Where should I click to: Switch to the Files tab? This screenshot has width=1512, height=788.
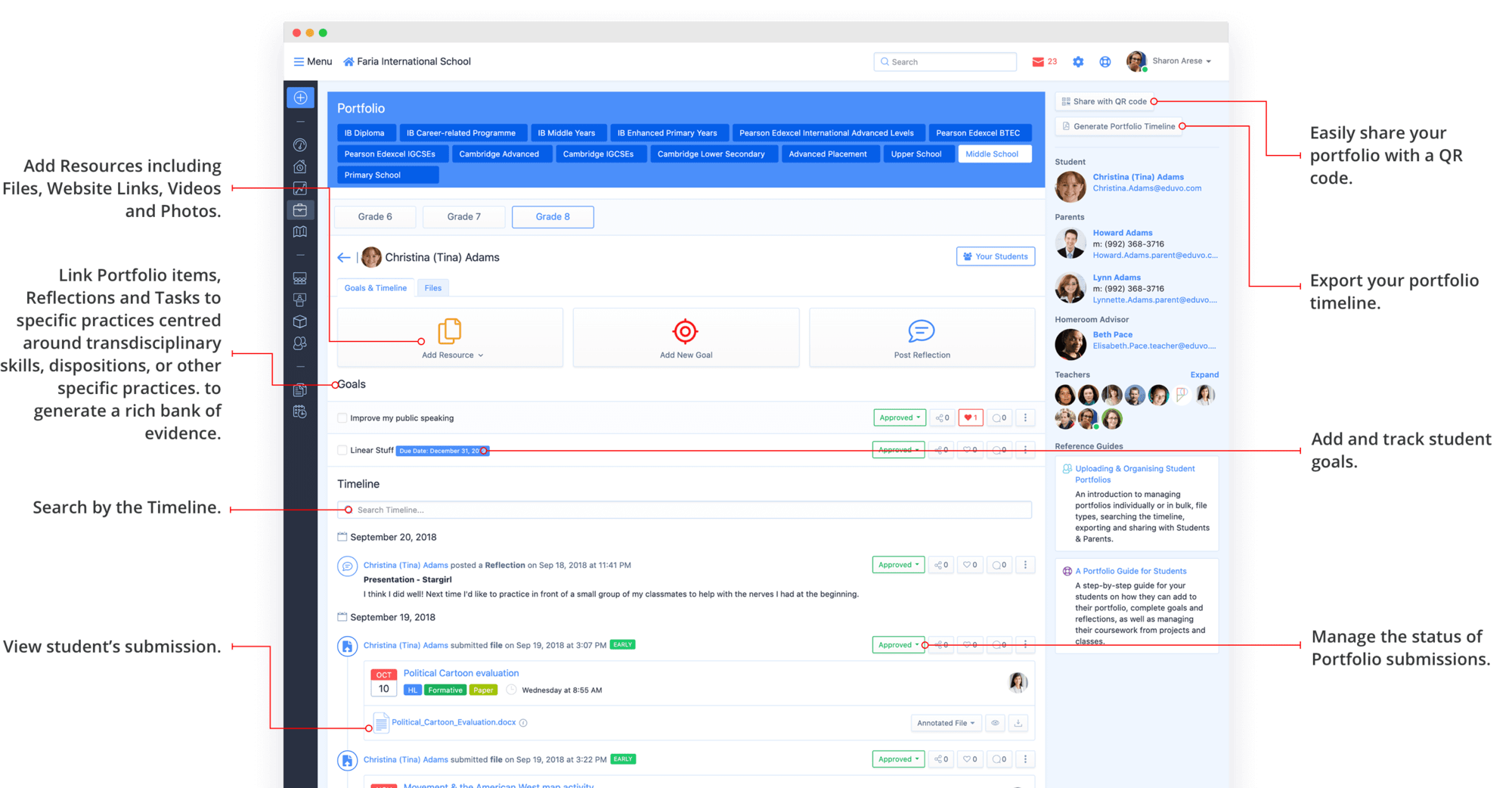[x=433, y=288]
